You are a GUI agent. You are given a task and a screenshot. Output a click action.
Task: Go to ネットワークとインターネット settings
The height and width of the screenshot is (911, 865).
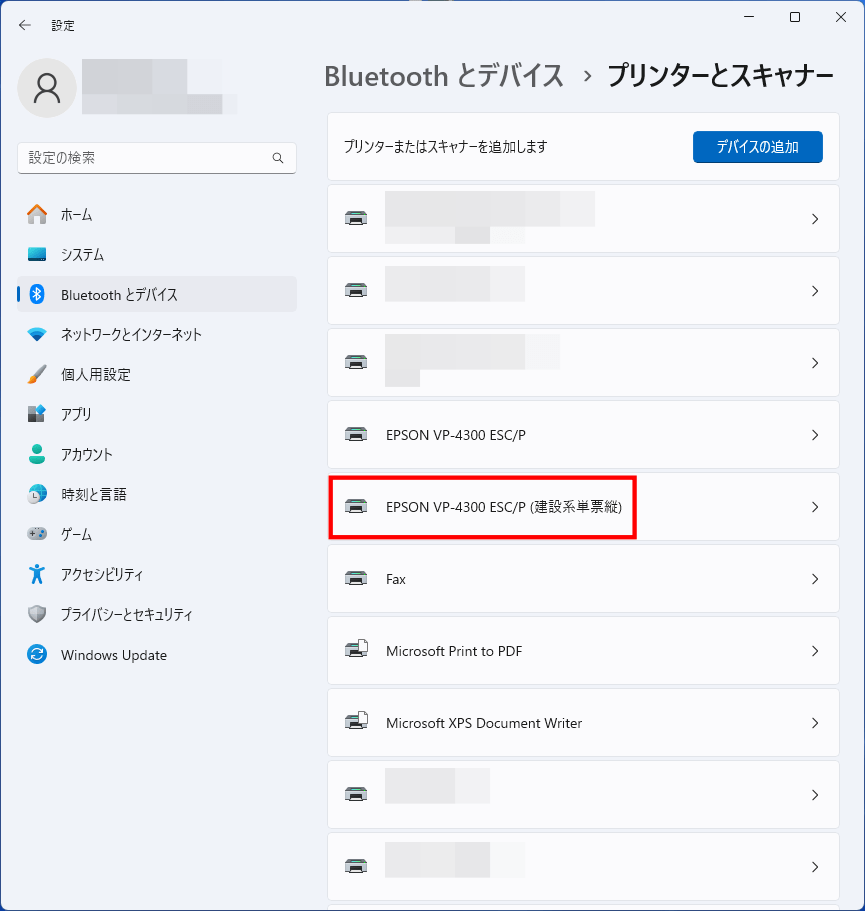[x=131, y=335]
